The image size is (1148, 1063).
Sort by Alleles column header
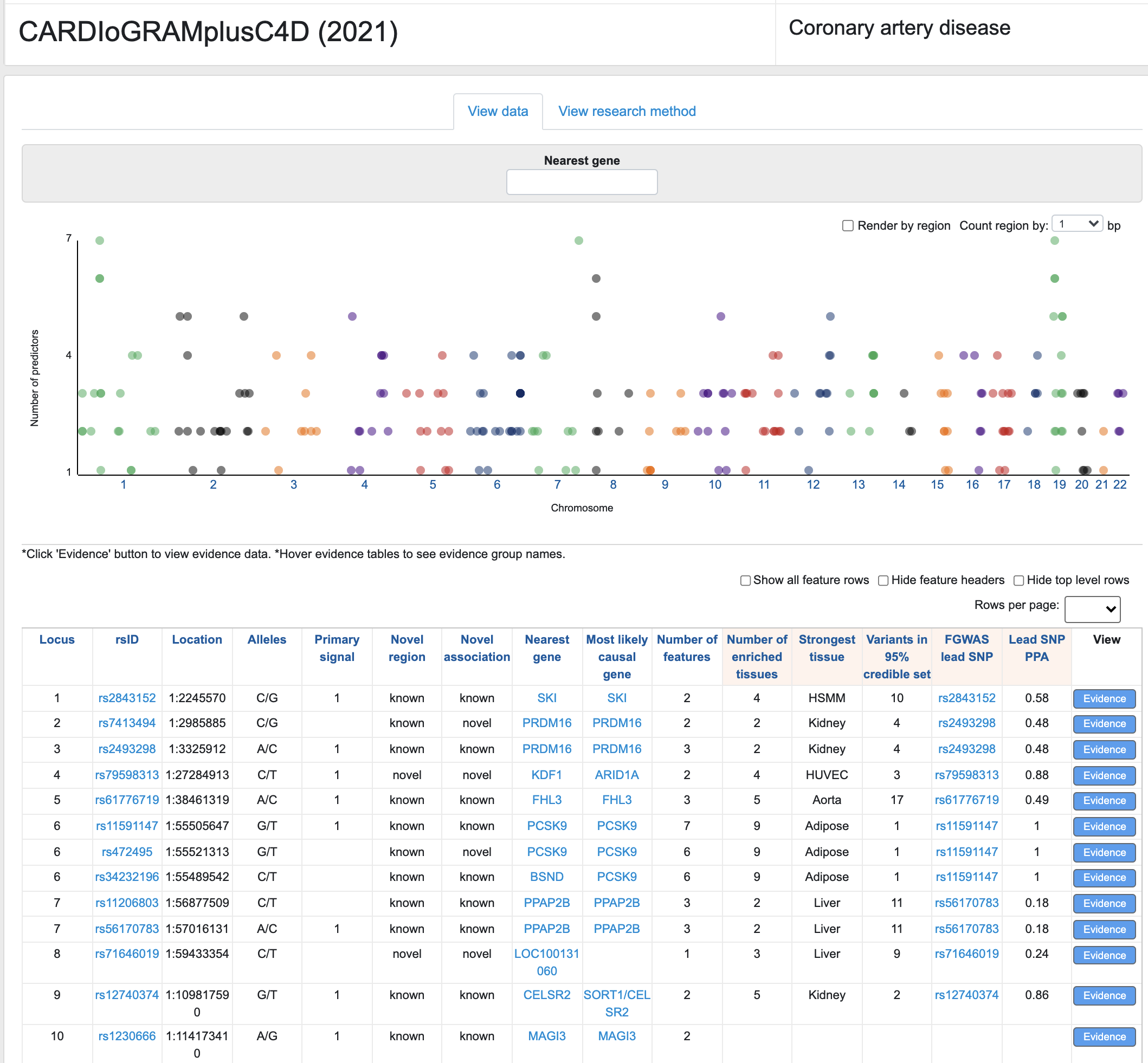[267, 640]
